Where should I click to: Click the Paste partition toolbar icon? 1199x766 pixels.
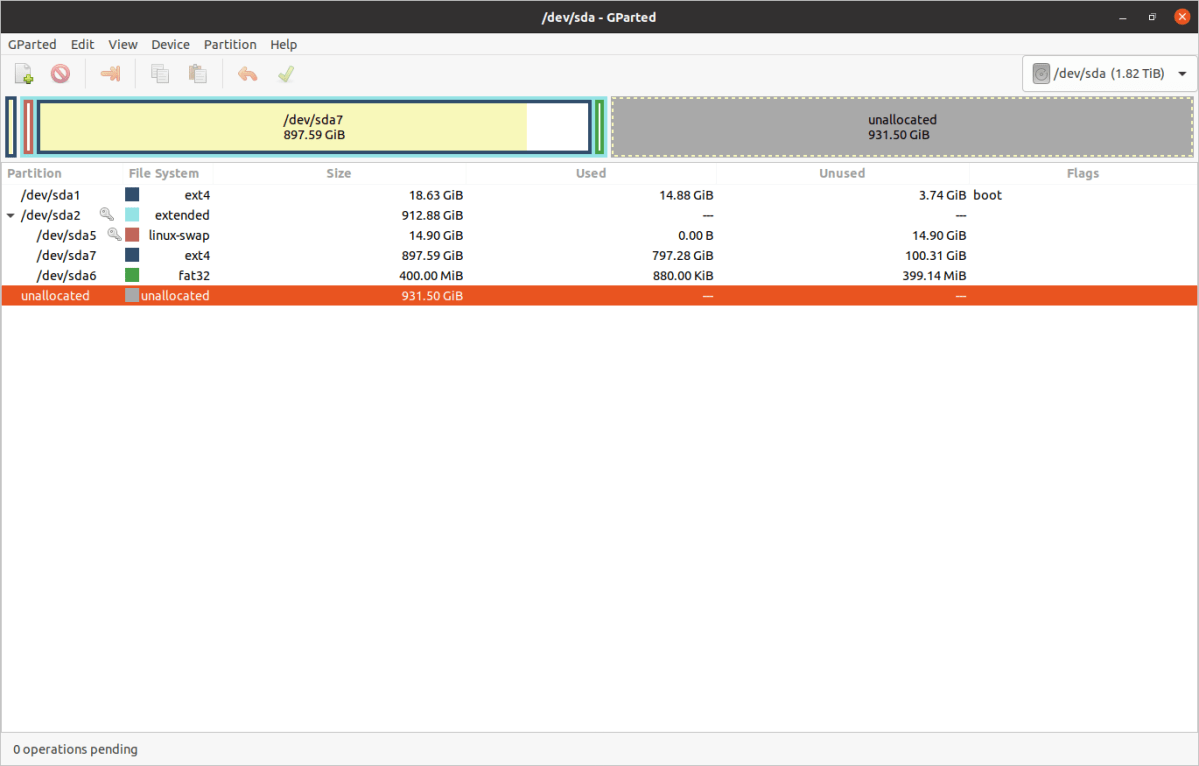tap(198, 74)
